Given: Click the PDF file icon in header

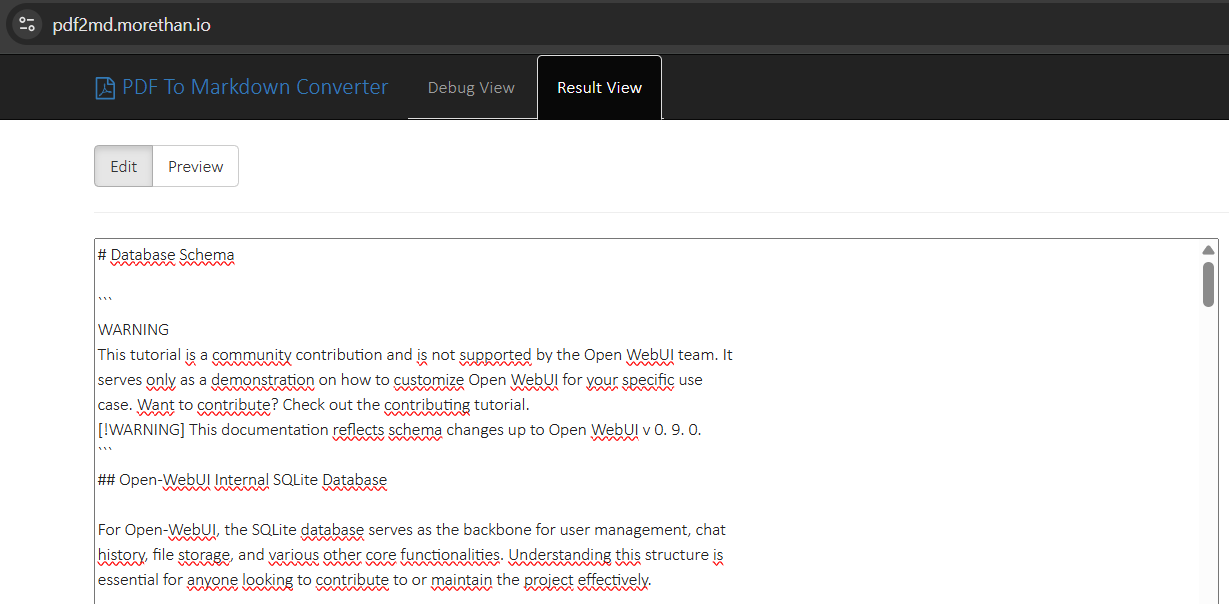Looking at the screenshot, I should pyautogui.click(x=104, y=88).
